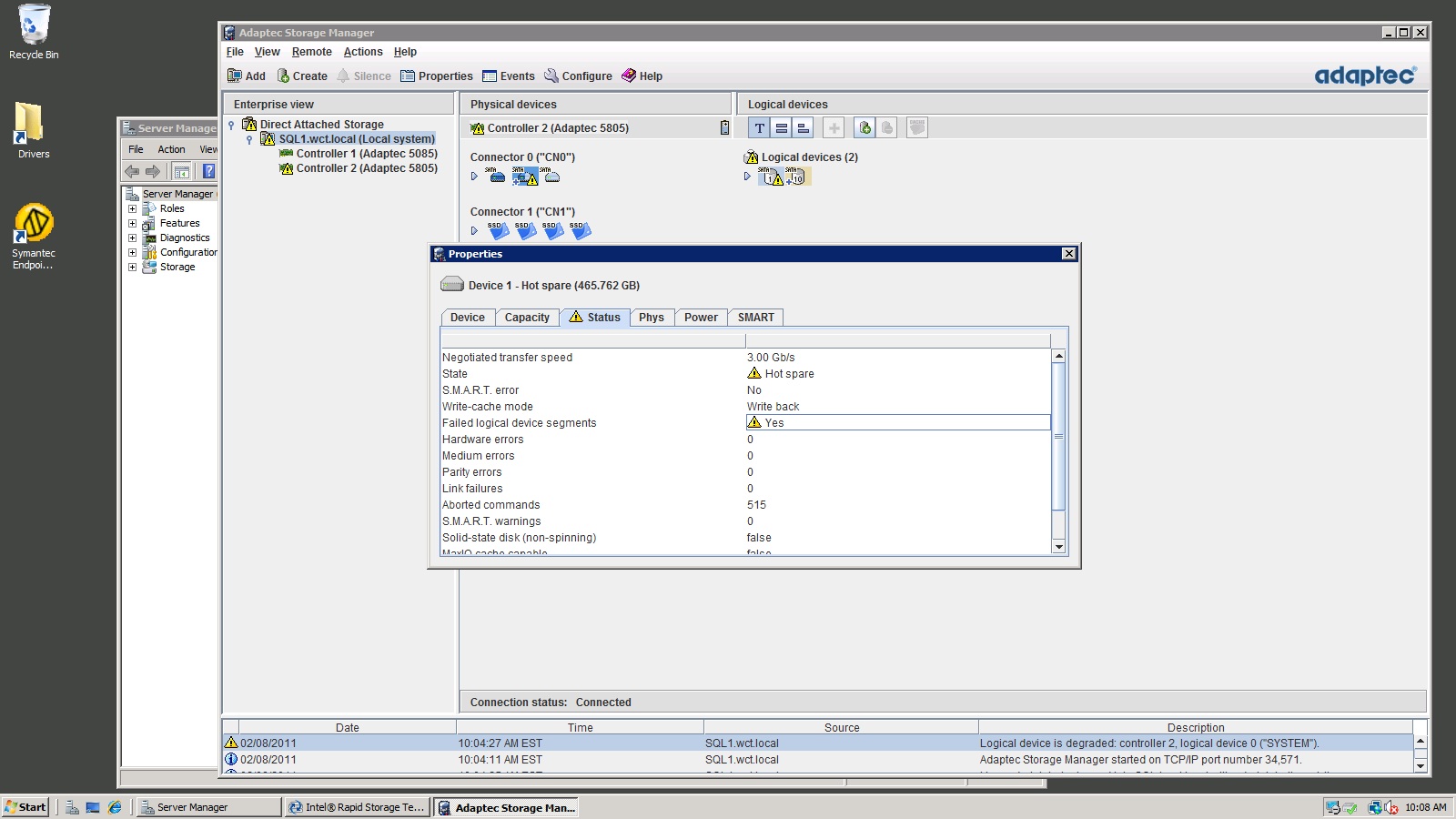Switch to Intel Rapid Storage taskbar button
This screenshot has height=819, width=1456.
[x=357, y=807]
